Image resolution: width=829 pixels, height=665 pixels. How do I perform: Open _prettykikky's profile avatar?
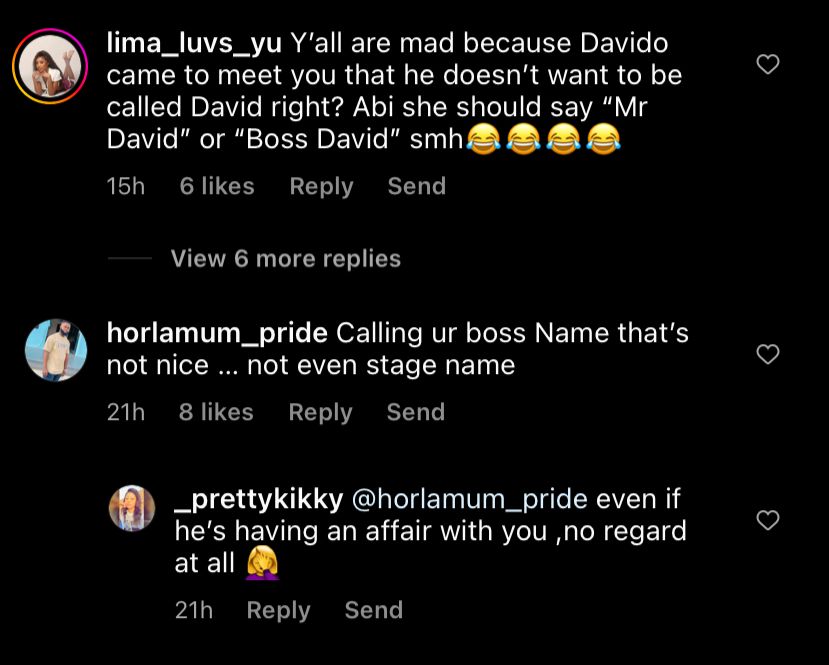coord(132,508)
